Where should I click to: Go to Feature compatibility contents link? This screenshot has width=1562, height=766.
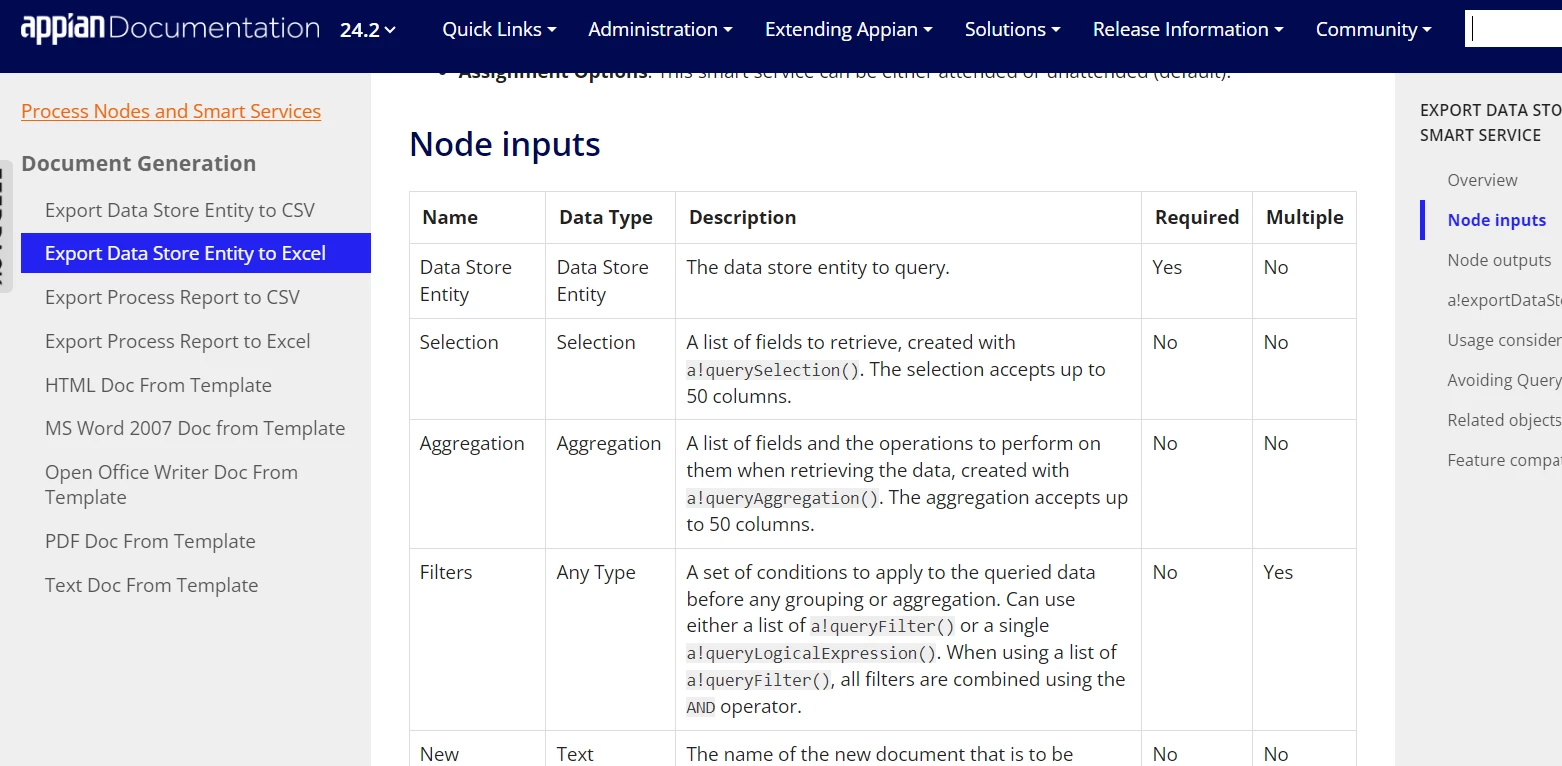pyautogui.click(x=1504, y=460)
